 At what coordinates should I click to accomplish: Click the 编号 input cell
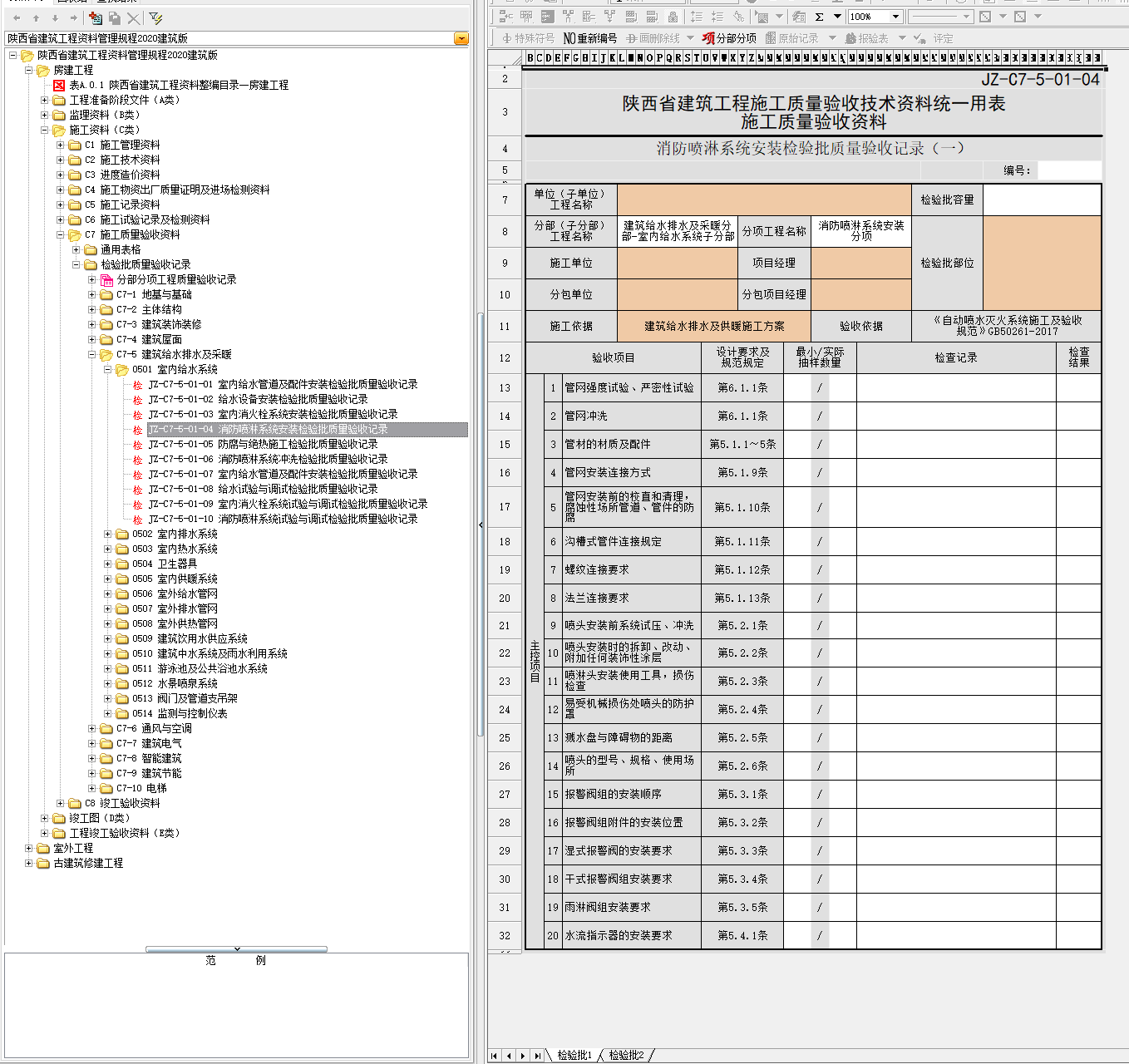pos(1069,170)
